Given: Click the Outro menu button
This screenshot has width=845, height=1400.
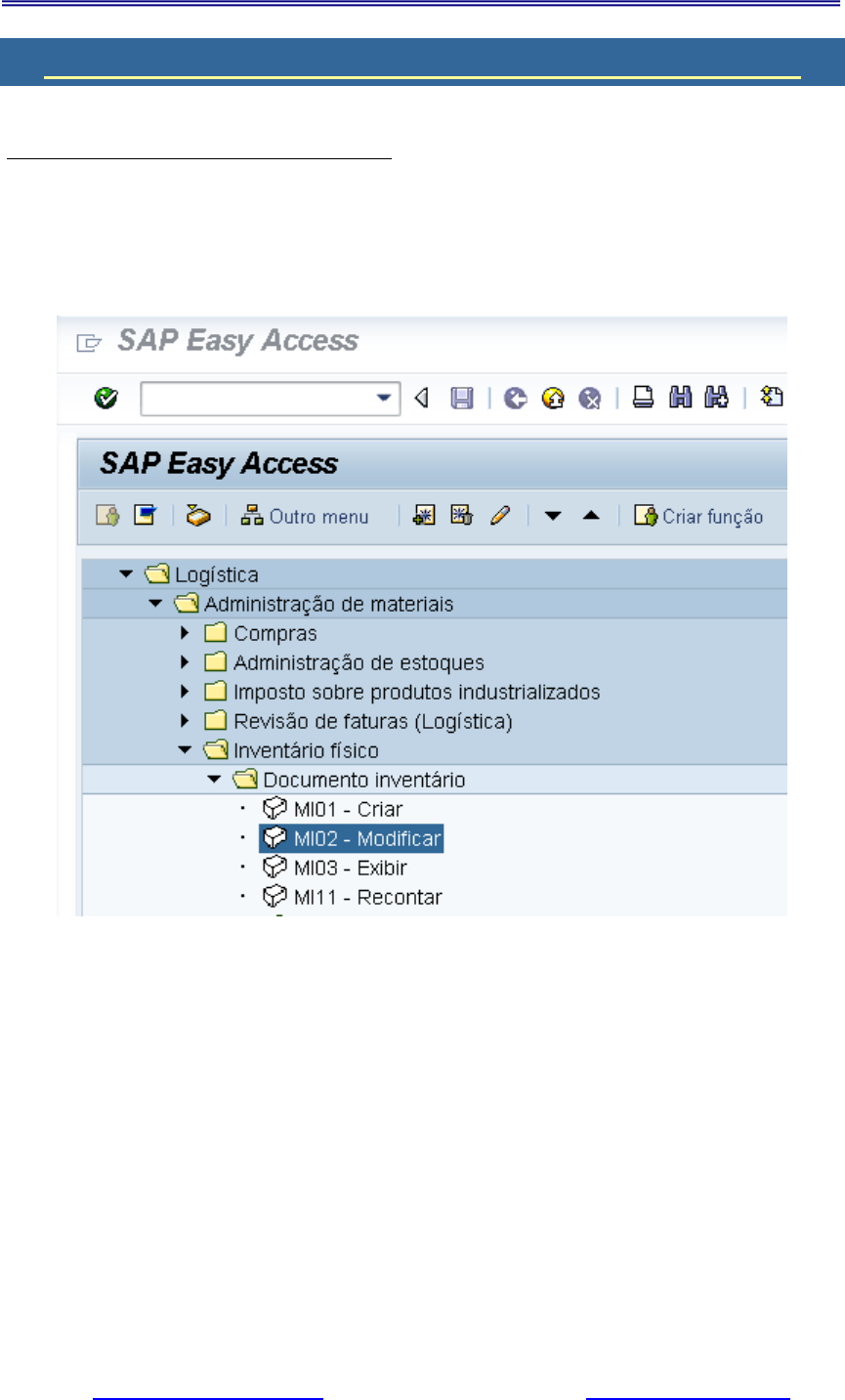Looking at the screenshot, I should [x=305, y=516].
